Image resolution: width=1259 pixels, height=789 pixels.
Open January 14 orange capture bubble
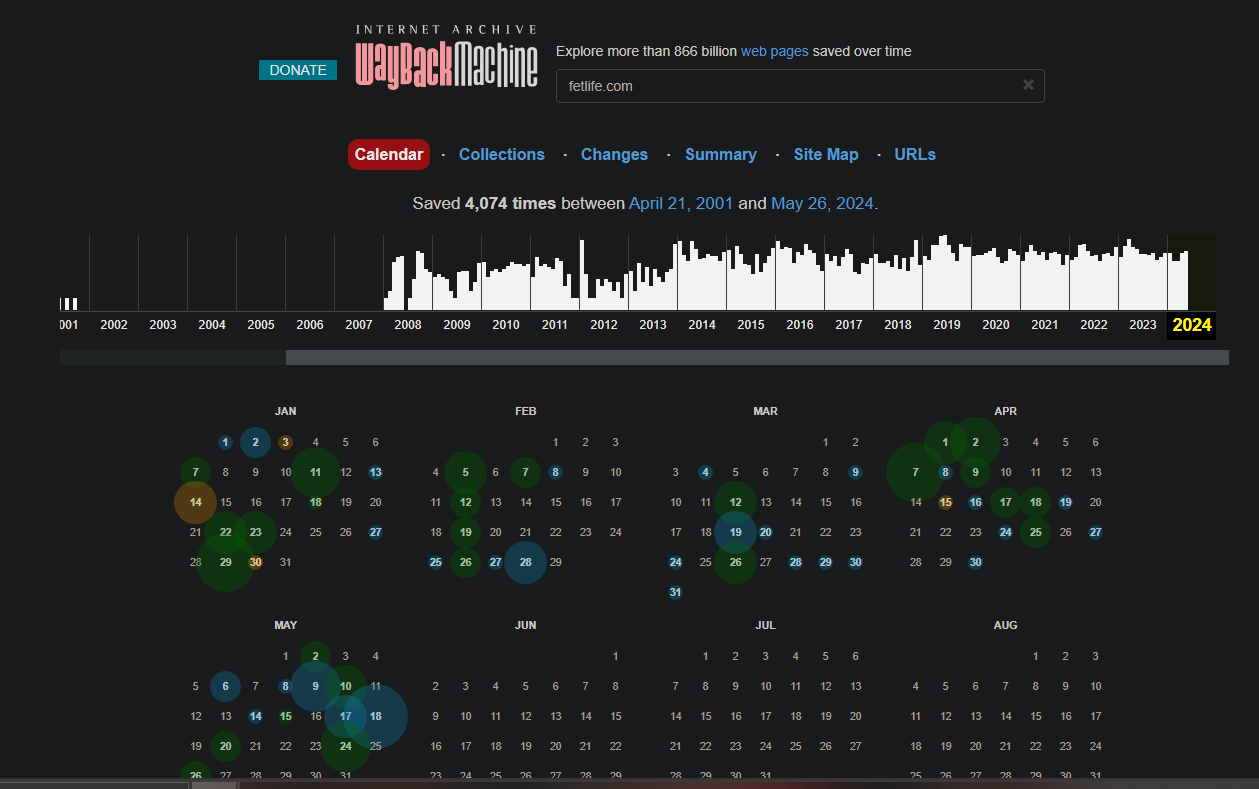pos(196,502)
